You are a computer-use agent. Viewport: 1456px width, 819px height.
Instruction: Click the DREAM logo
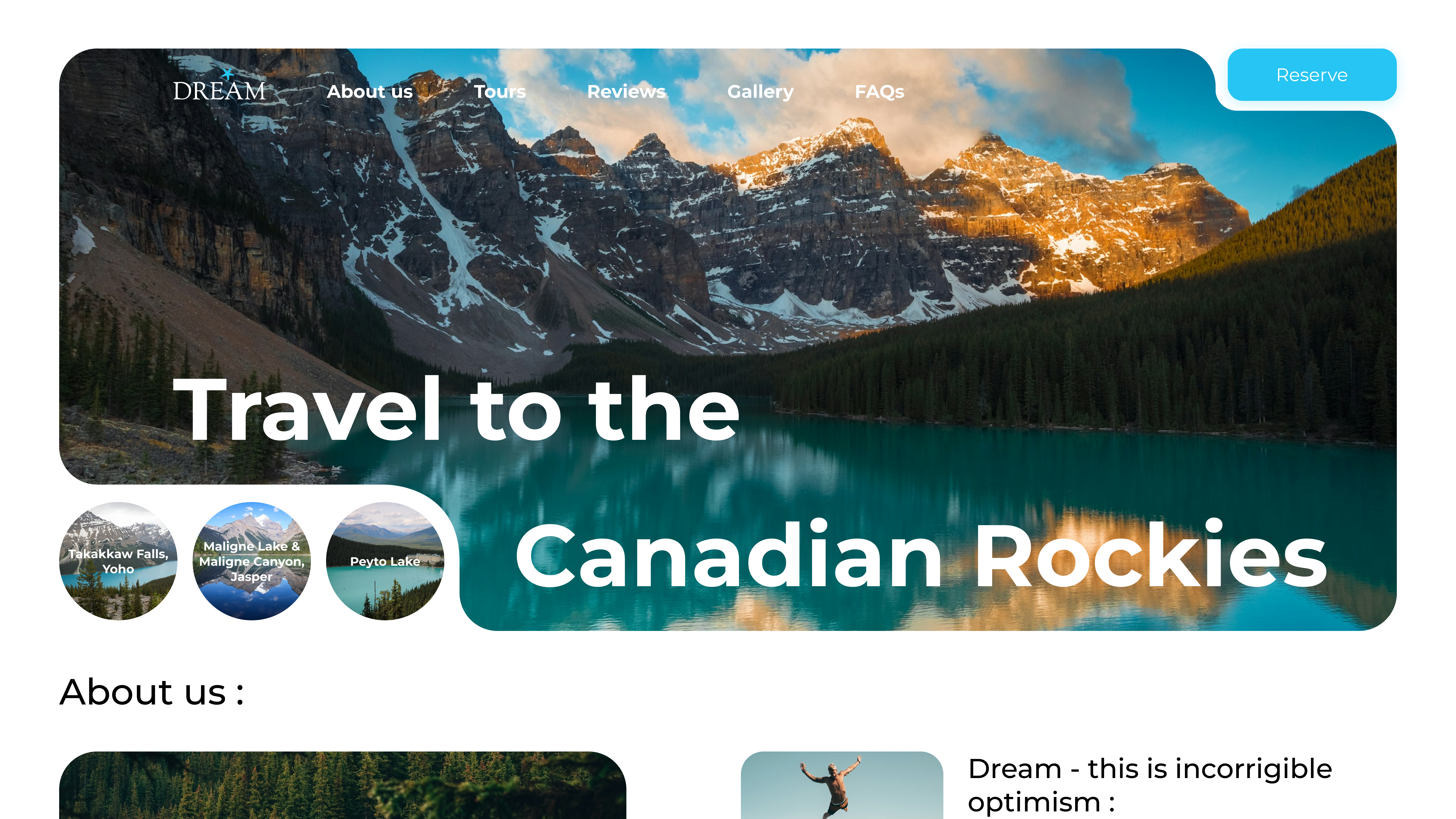click(219, 86)
